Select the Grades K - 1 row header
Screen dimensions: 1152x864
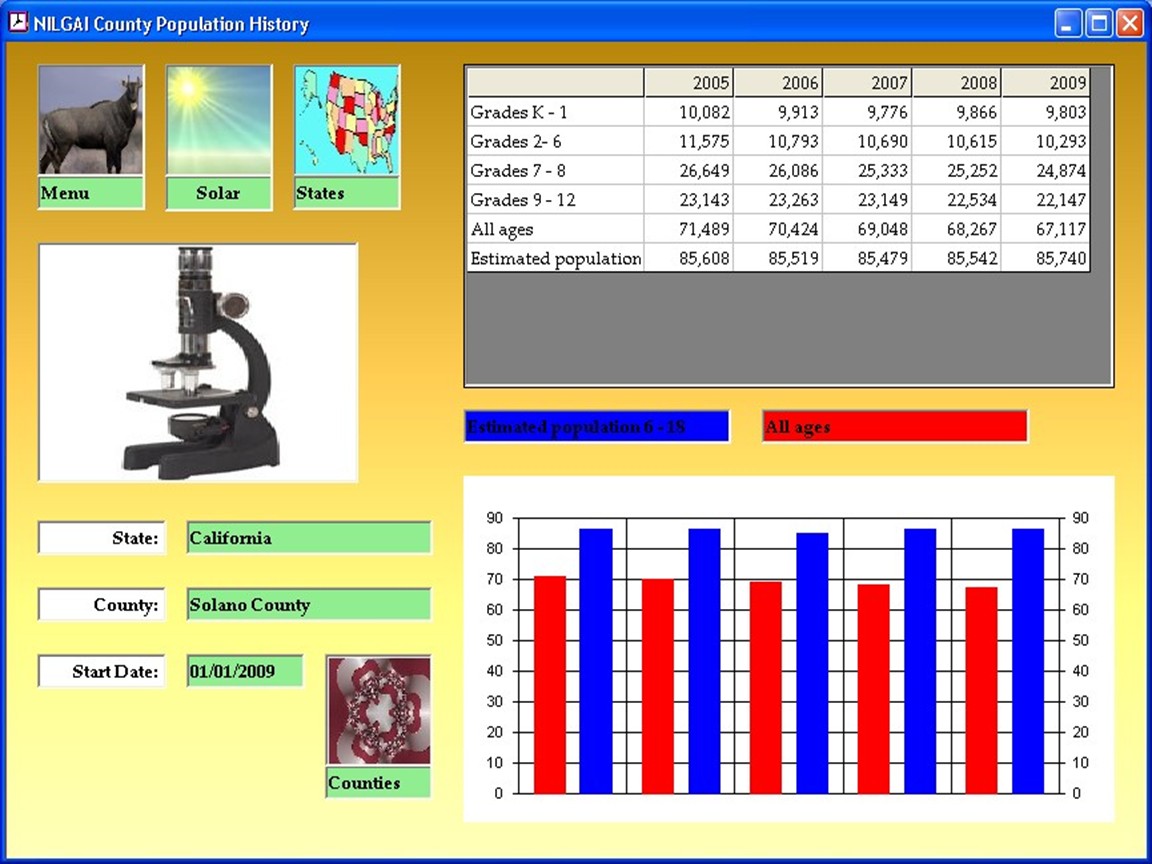click(556, 112)
